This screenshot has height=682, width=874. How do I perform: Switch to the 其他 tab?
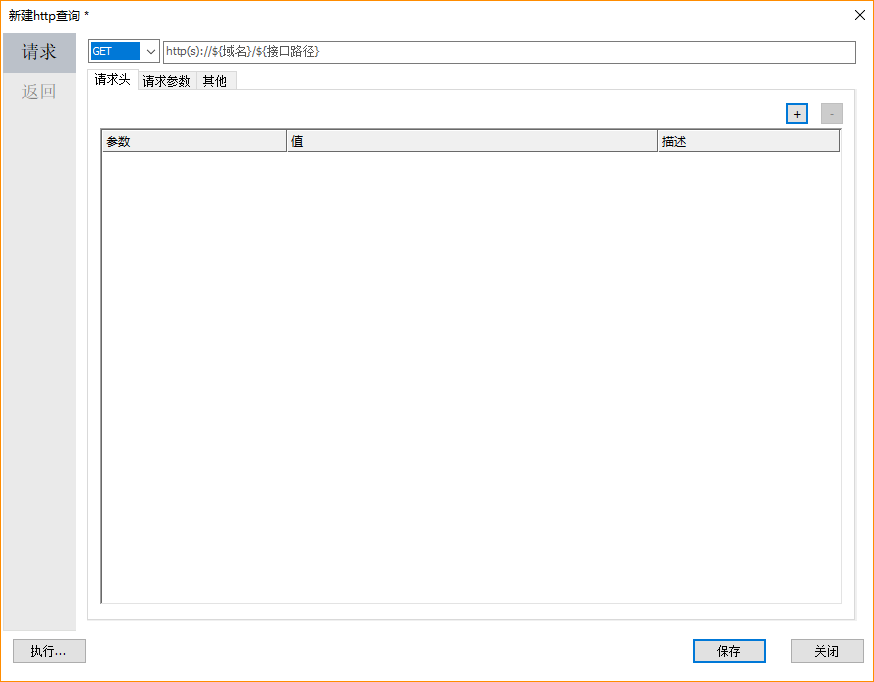pyautogui.click(x=215, y=81)
